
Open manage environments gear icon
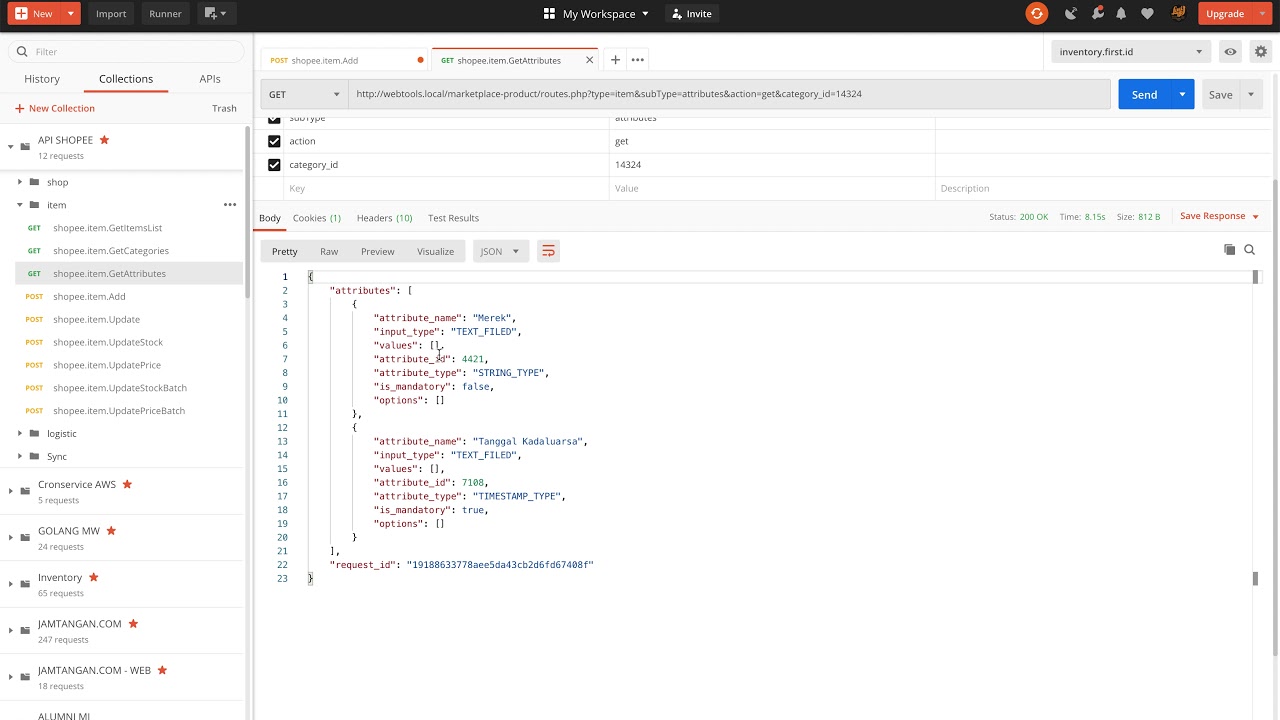pyautogui.click(x=1260, y=52)
